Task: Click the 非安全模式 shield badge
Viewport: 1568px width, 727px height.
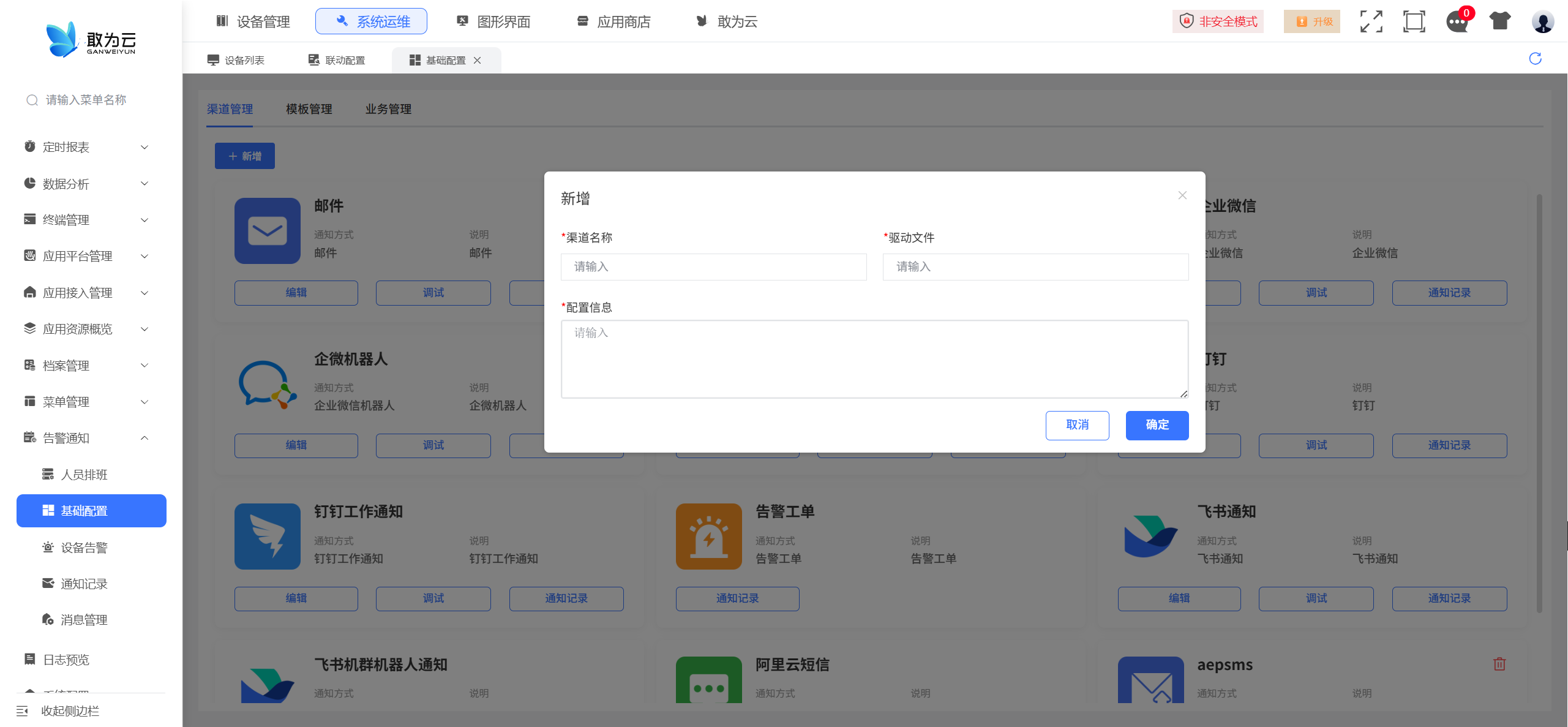Action: coord(1218,21)
